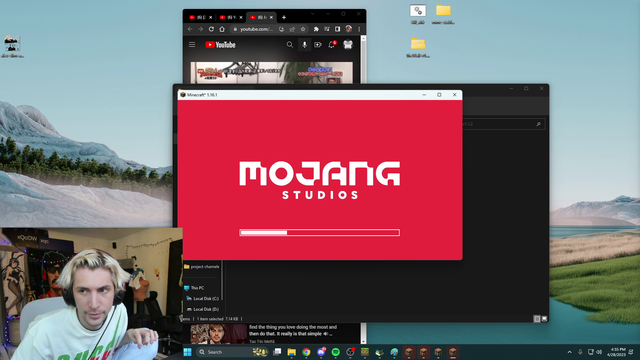This screenshot has width=640, height=360.
Task: Select the lower desktop folder with documents
Action: pyautogui.click(x=418, y=47)
